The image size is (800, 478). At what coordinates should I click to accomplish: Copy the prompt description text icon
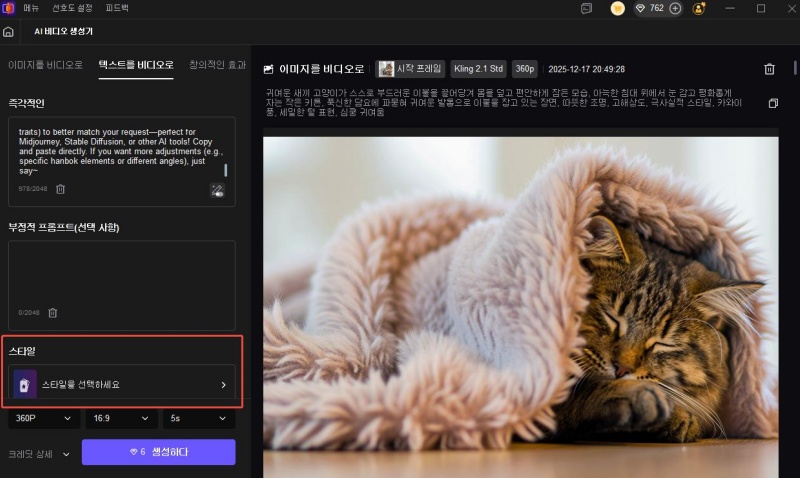pyautogui.click(x=772, y=104)
